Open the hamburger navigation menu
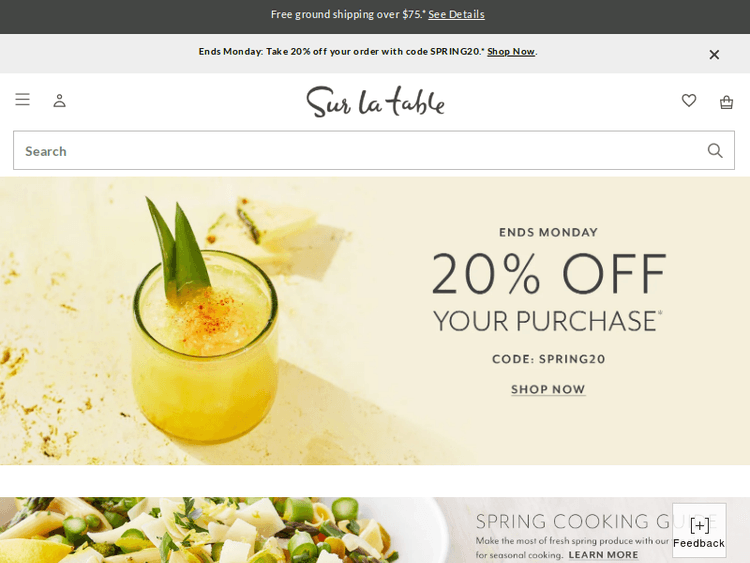Image resolution: width=750 pixels, height=563 pixels. click(x=22, y=99)
